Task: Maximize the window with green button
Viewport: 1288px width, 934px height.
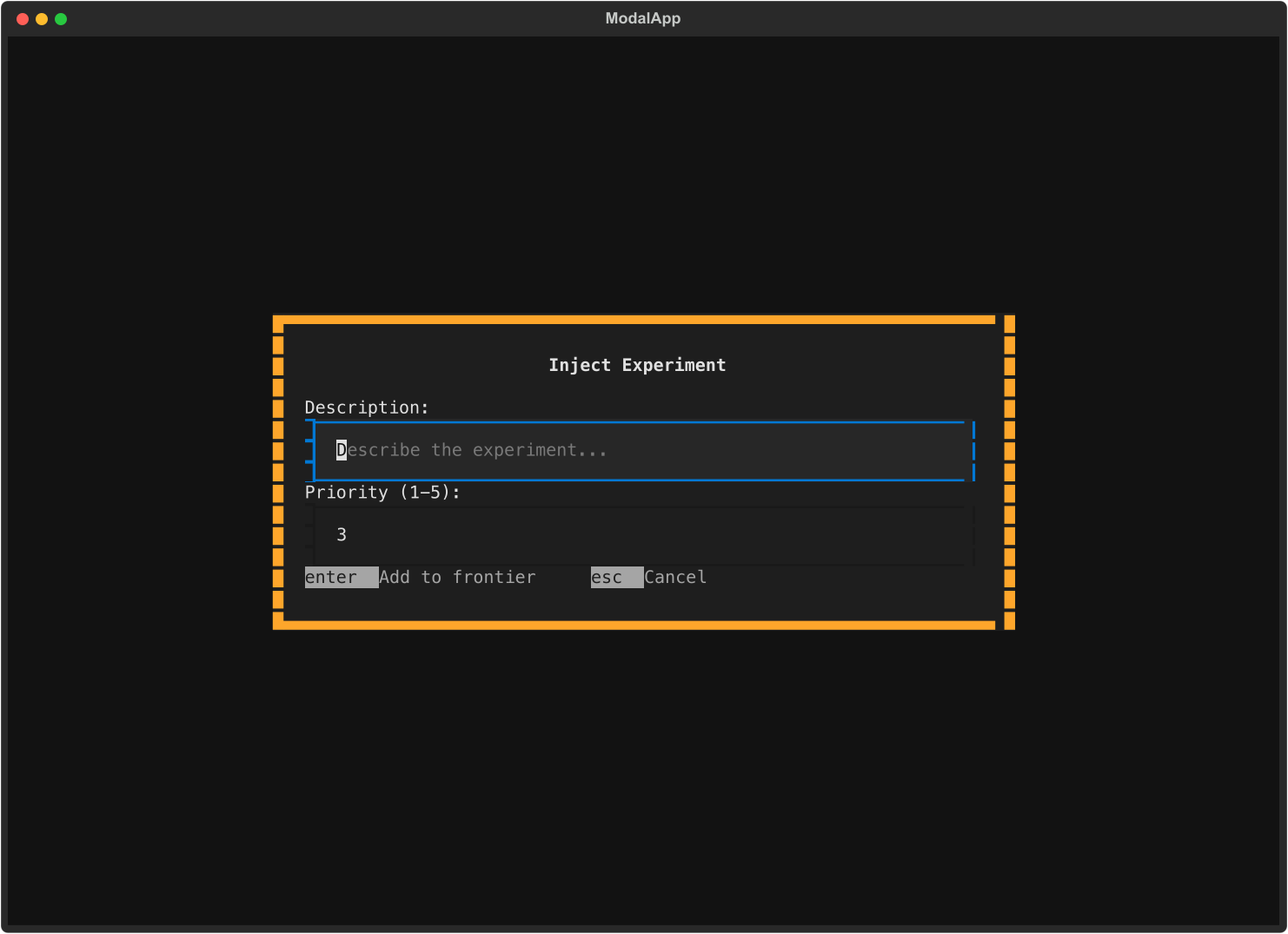Action: [61, 19]
